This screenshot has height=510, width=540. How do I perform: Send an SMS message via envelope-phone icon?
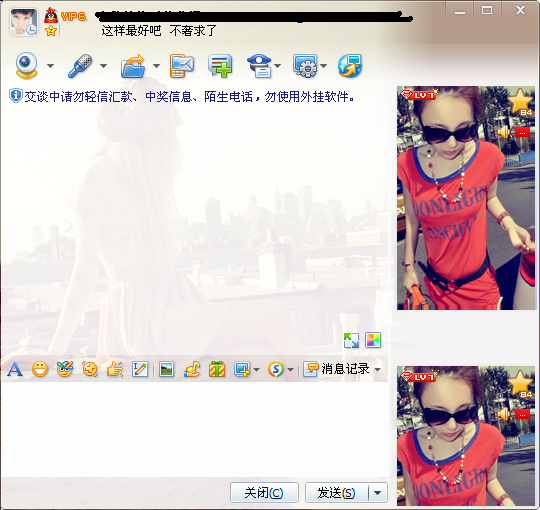[x=182, y=66]
